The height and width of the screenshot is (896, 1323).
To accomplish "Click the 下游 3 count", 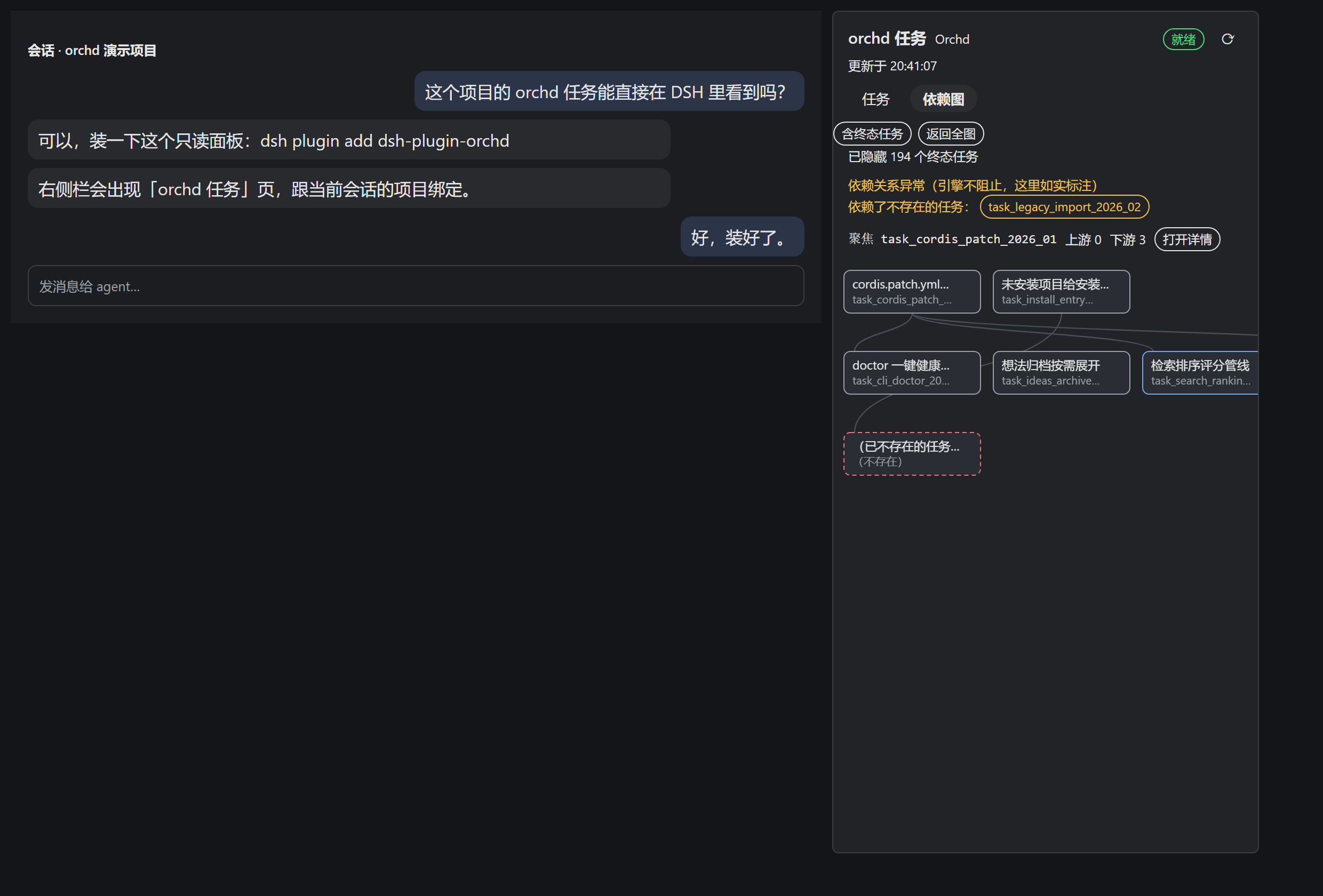I will [1128, 239].
